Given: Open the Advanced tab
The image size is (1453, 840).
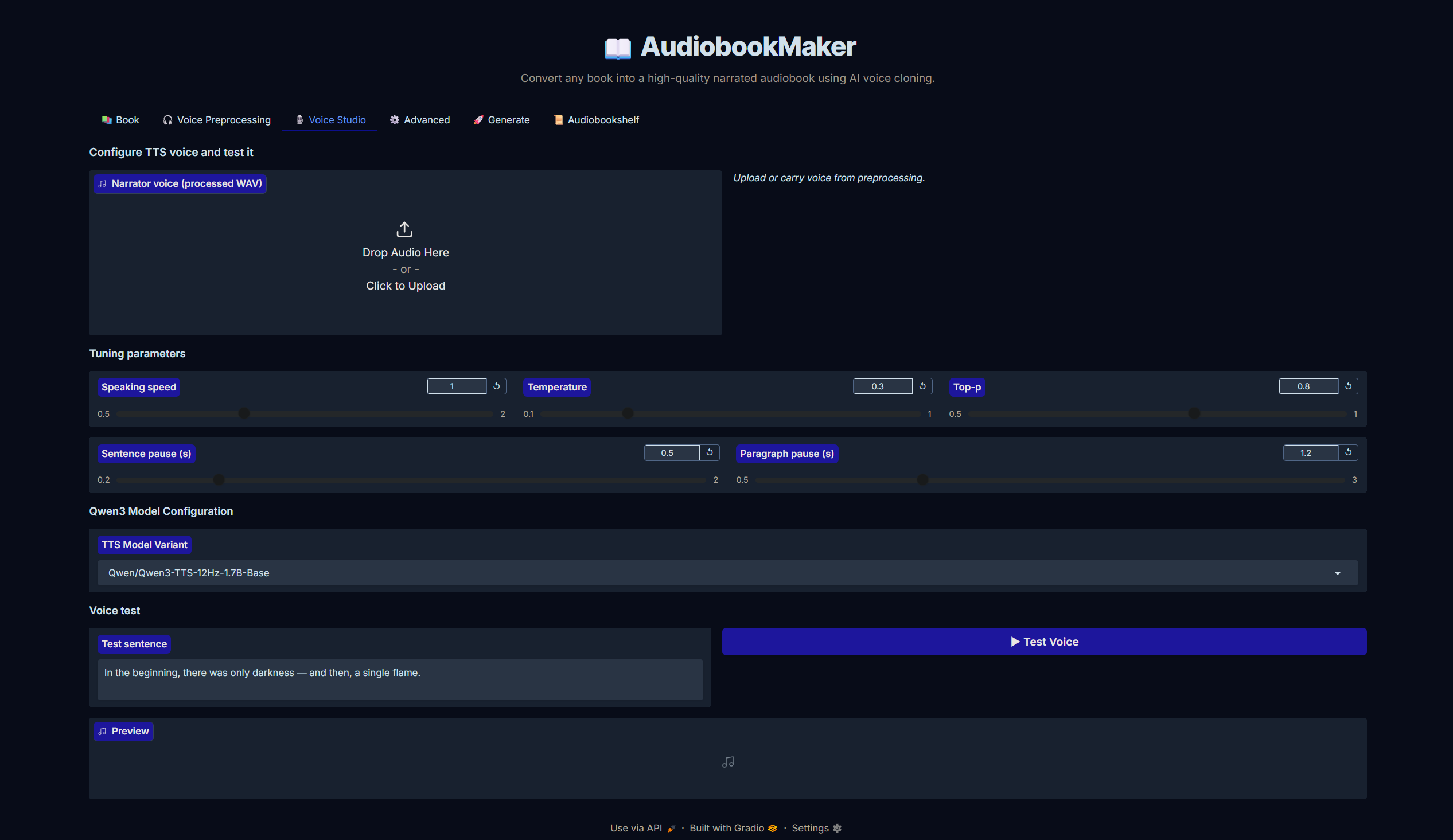Looking at the screenshot, I should (420, 120).
